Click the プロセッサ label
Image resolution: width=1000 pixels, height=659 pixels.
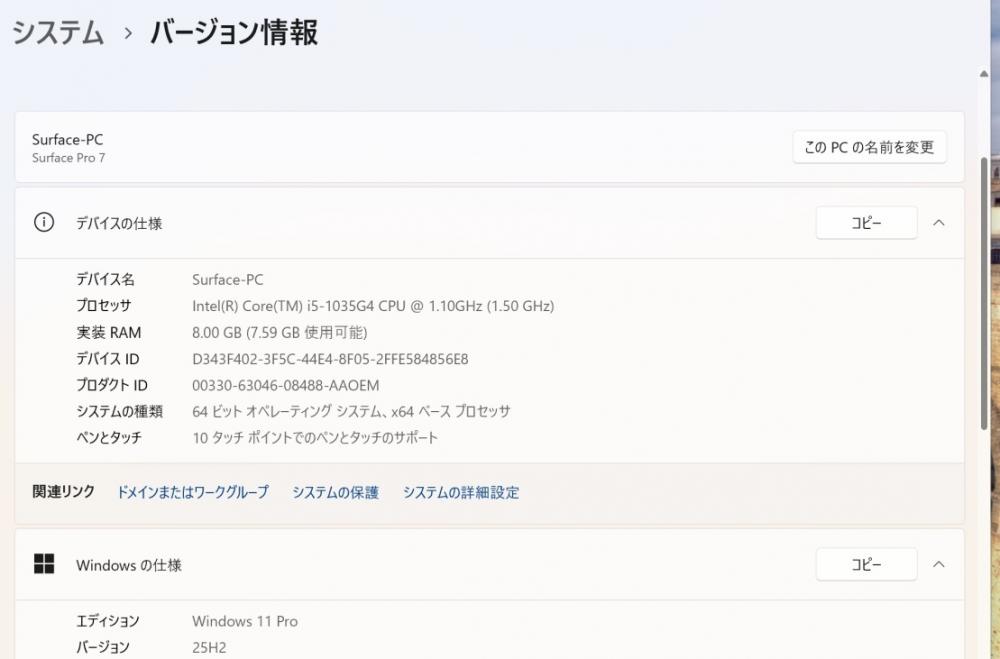[104, 306]
